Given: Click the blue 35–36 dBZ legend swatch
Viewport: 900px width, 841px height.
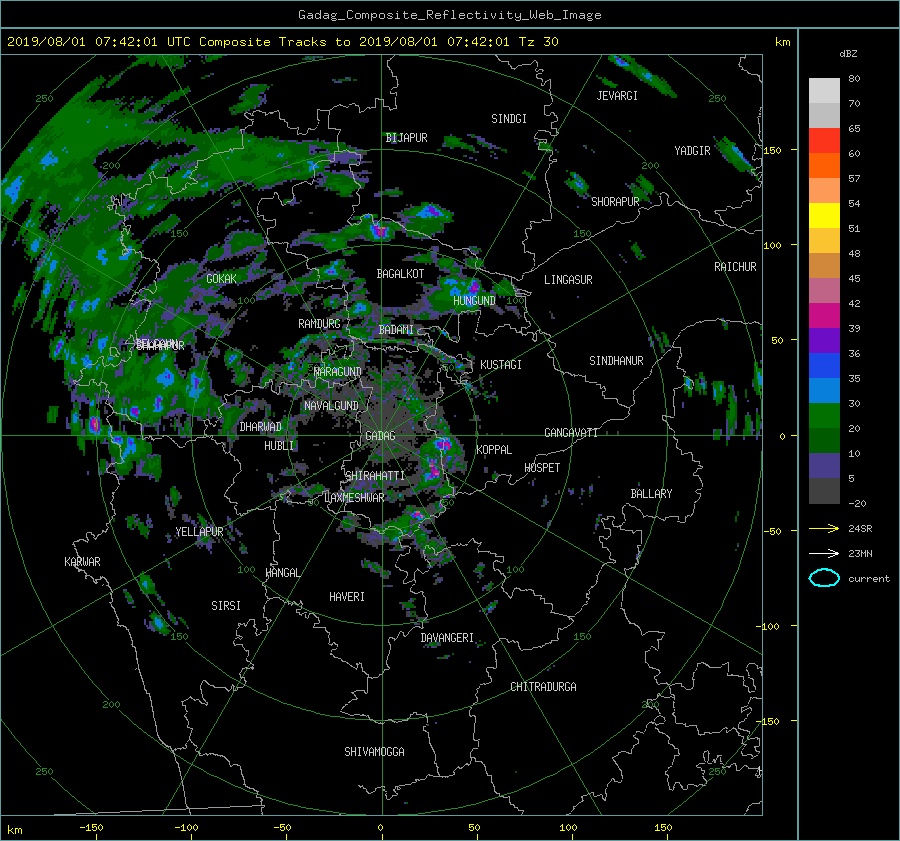Looking at the screenshot, I should [x=824, y=366].
